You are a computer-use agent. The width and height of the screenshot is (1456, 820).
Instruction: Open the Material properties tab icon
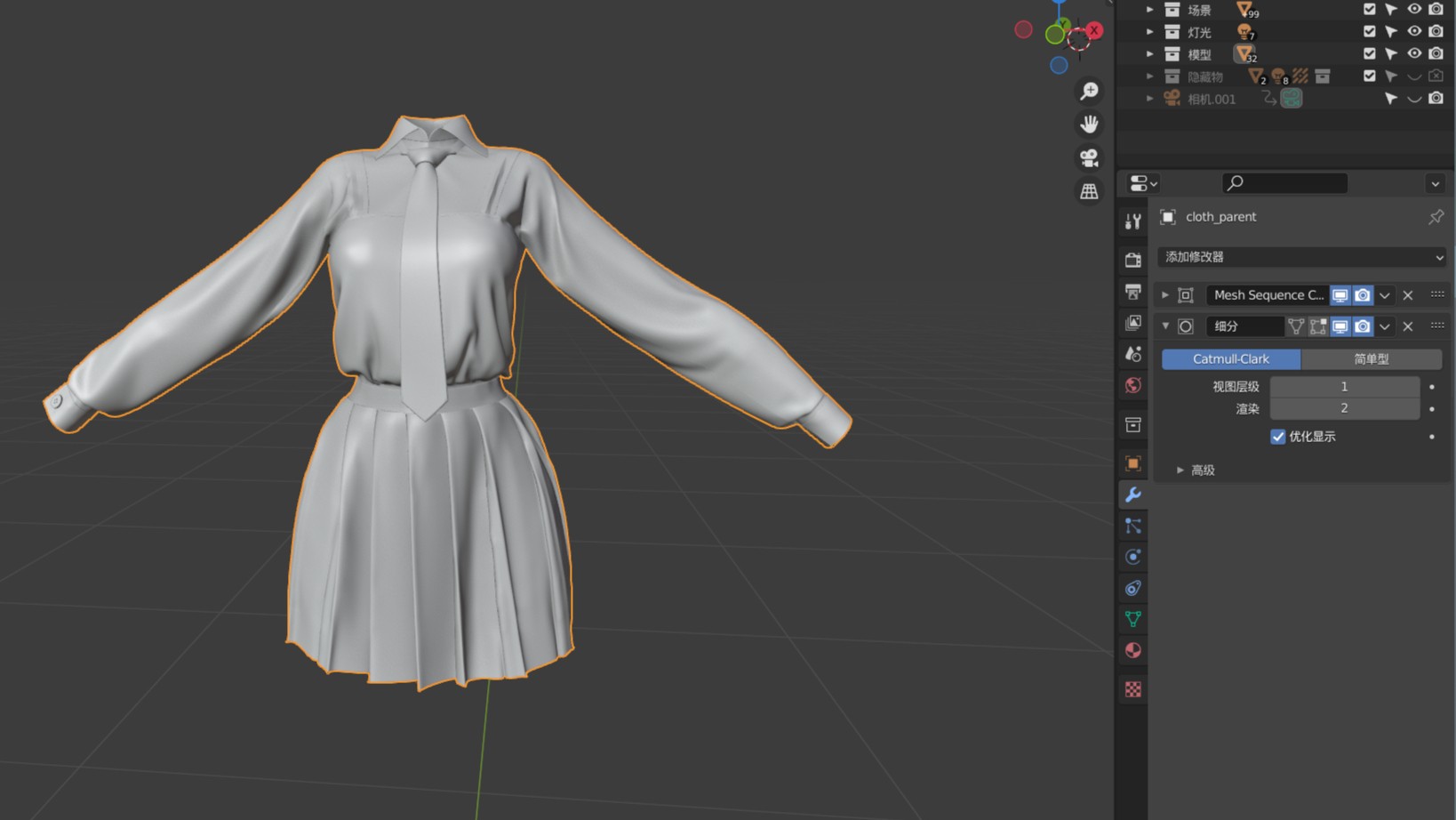click(x=1133, y=650)
